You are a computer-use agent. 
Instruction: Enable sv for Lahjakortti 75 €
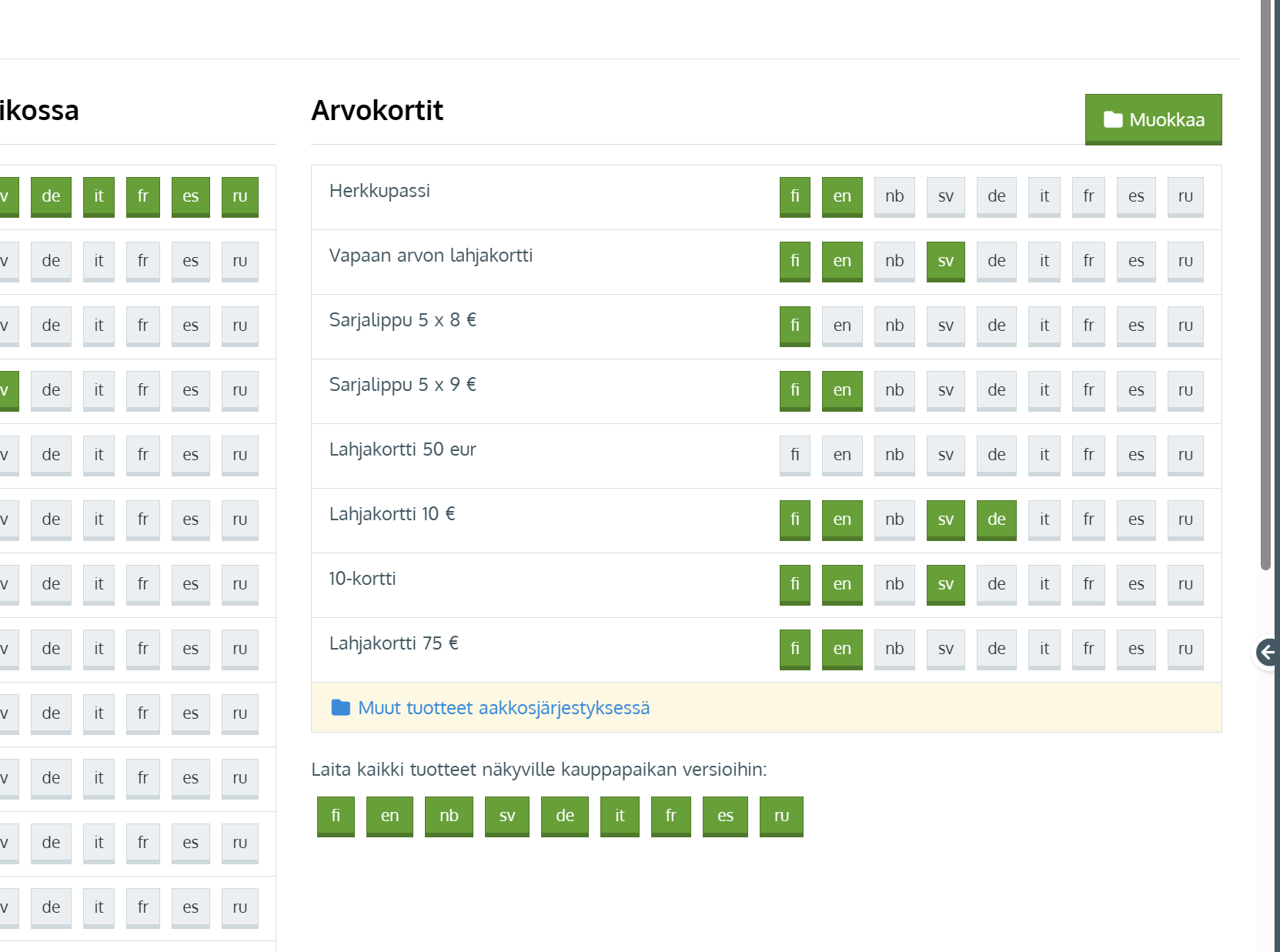(x=946, y=650)
